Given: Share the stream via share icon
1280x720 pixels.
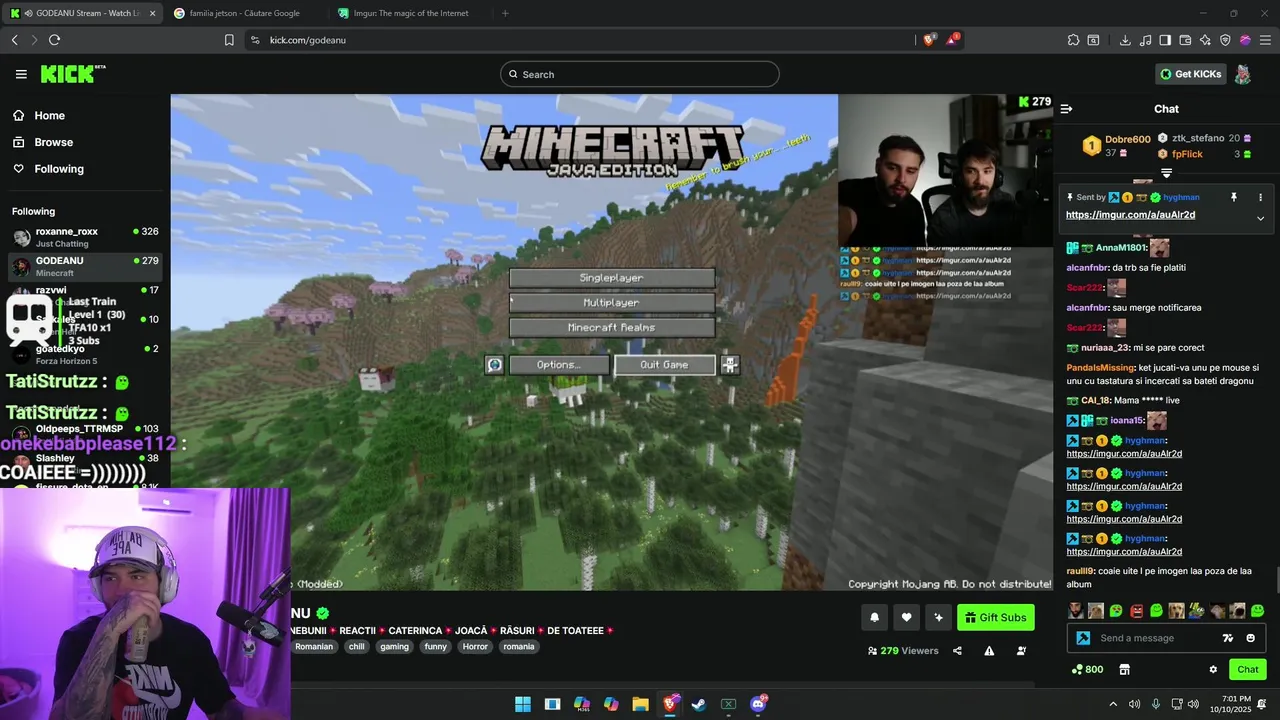Looking at the screenshot, I should tap(957, 651).
